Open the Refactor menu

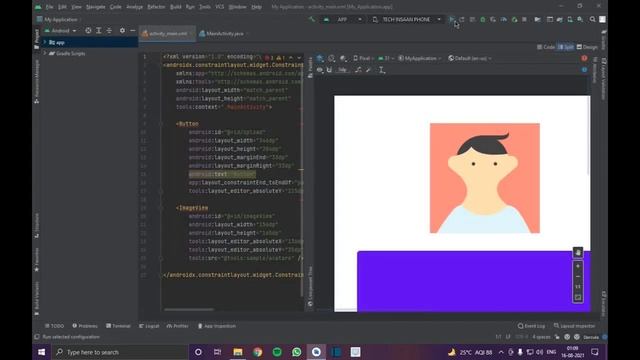(156, 7)
